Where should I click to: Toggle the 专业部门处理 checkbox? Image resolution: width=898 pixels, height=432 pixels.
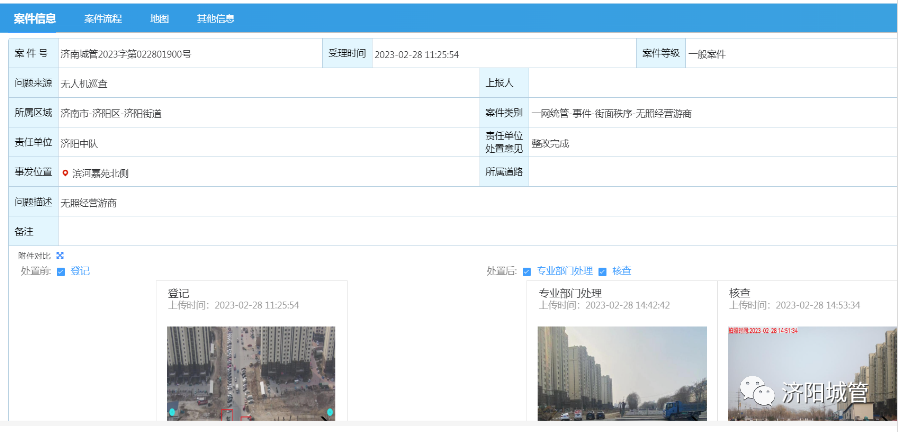(527, 271)
